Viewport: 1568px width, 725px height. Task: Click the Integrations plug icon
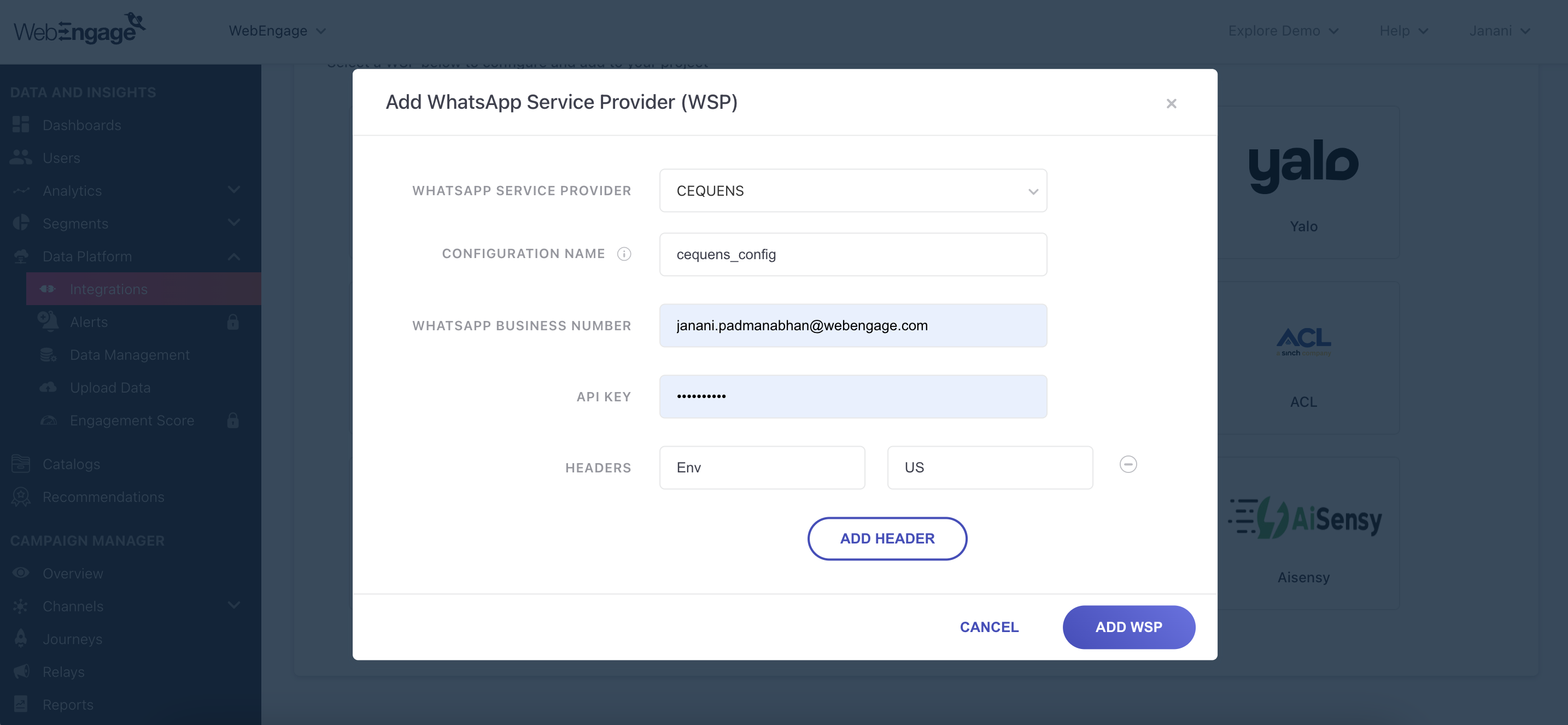click(48, 289)
